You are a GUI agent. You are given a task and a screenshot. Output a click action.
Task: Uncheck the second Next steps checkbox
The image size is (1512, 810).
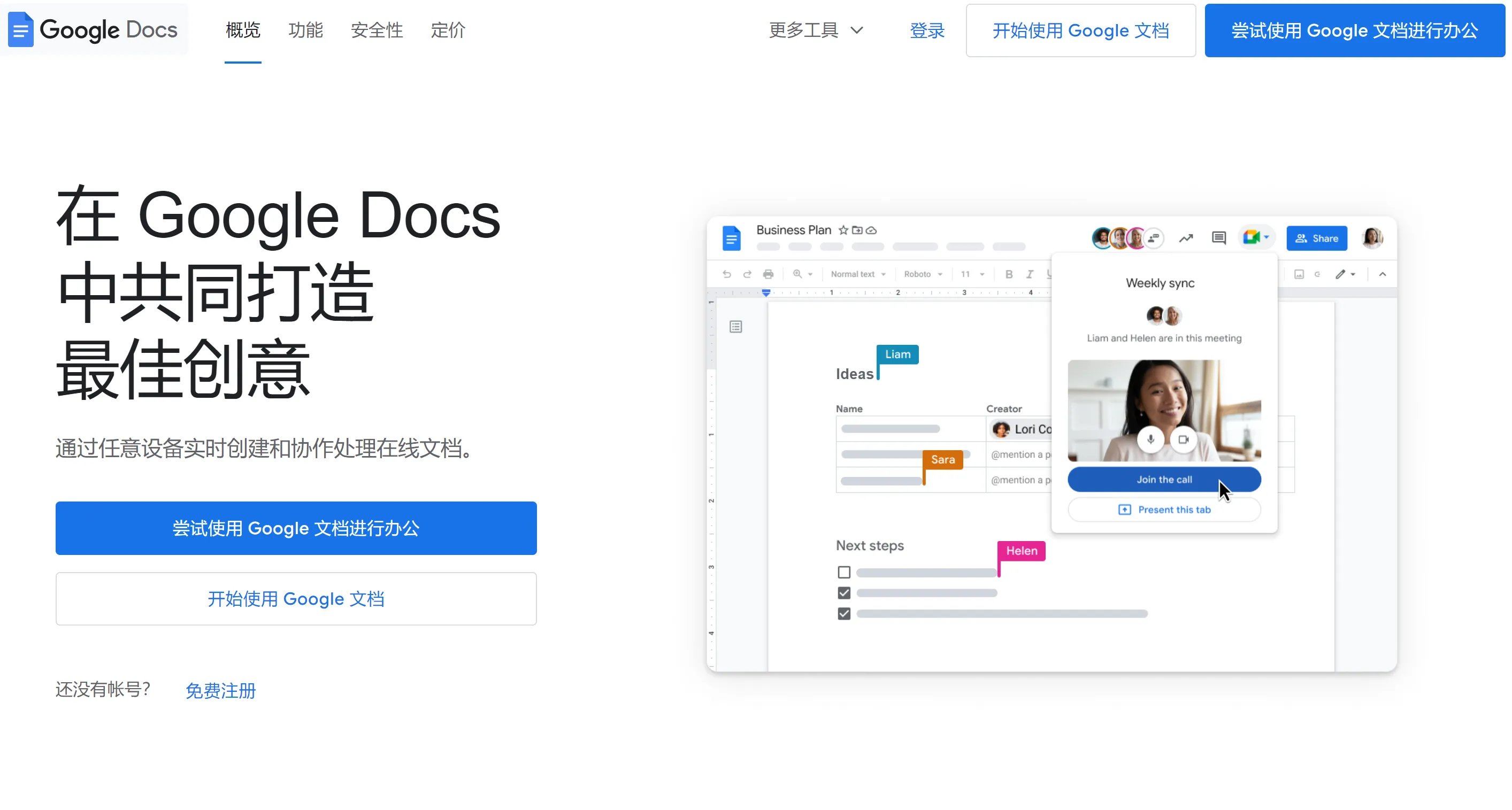click(843, 593)
